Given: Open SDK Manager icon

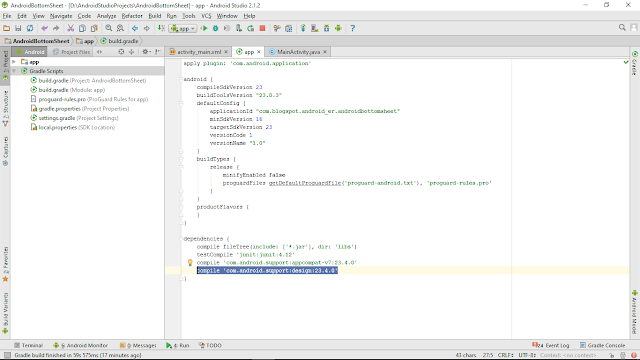Looking at the screenshot, I should tap(327, 28).
